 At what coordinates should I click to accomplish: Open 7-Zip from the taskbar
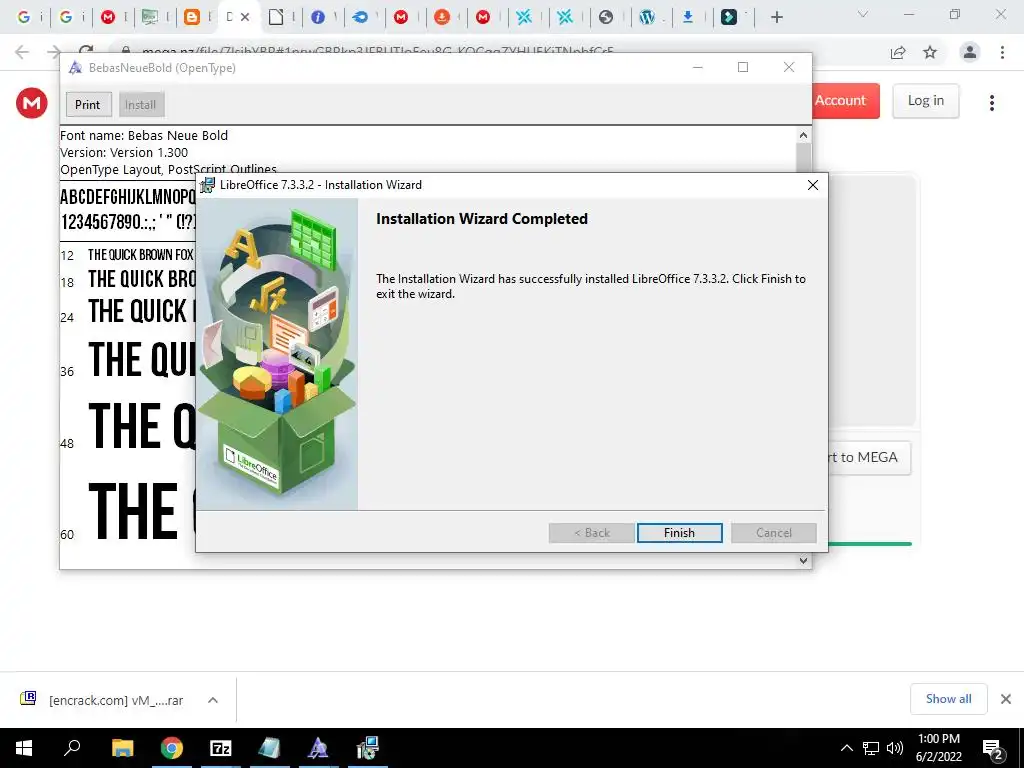[221, 748]
